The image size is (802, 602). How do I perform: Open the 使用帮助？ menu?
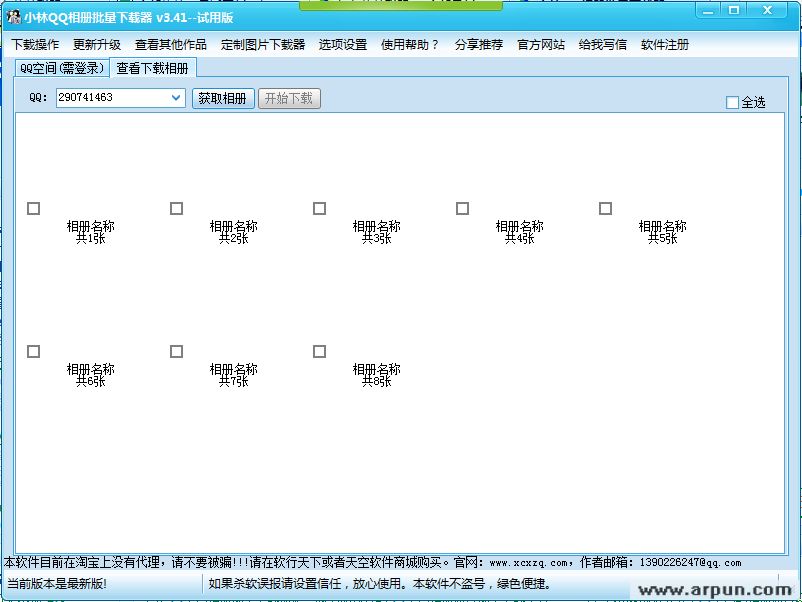click(410, 44)
